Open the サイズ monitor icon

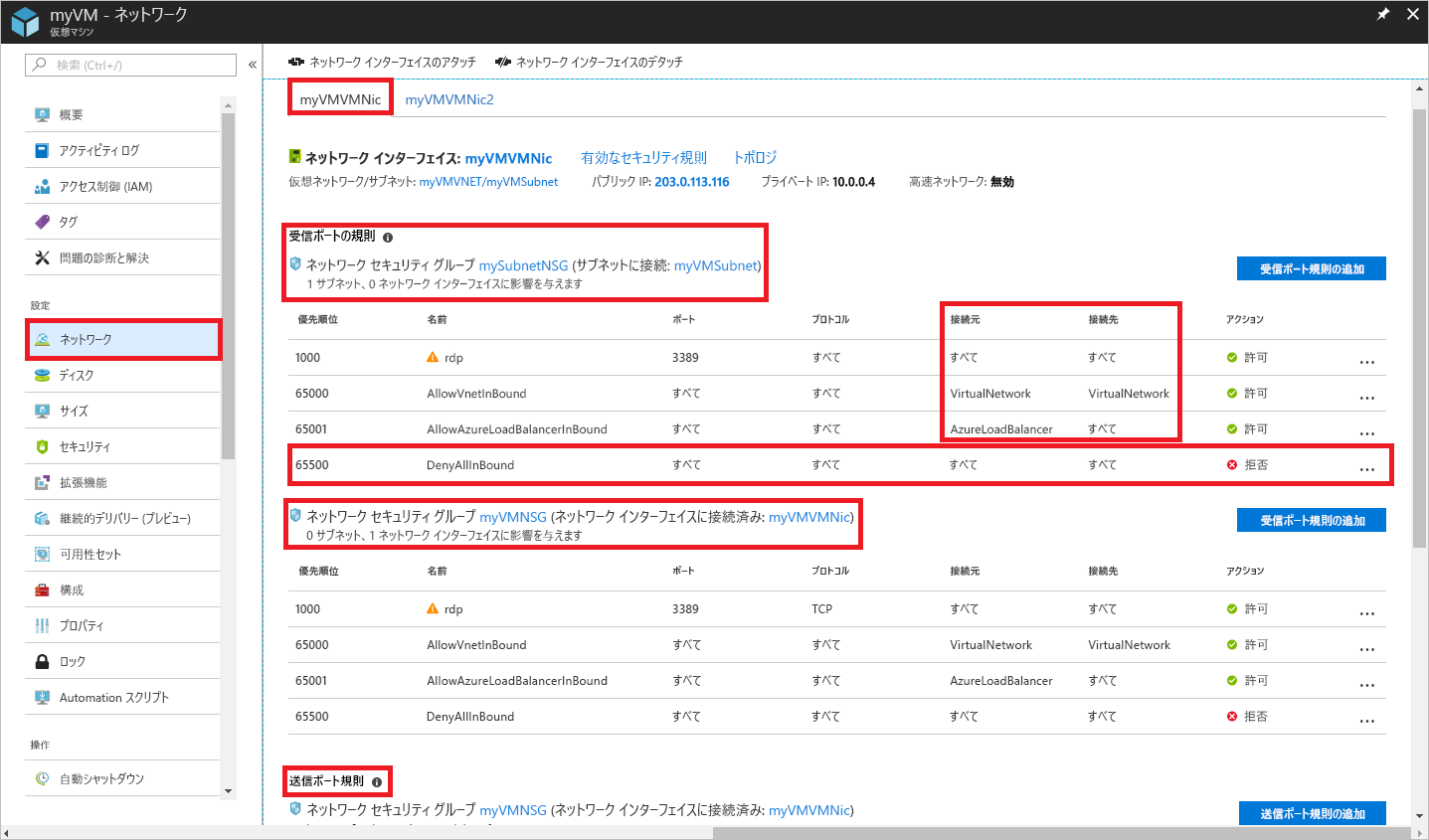[x=42, y=411]
